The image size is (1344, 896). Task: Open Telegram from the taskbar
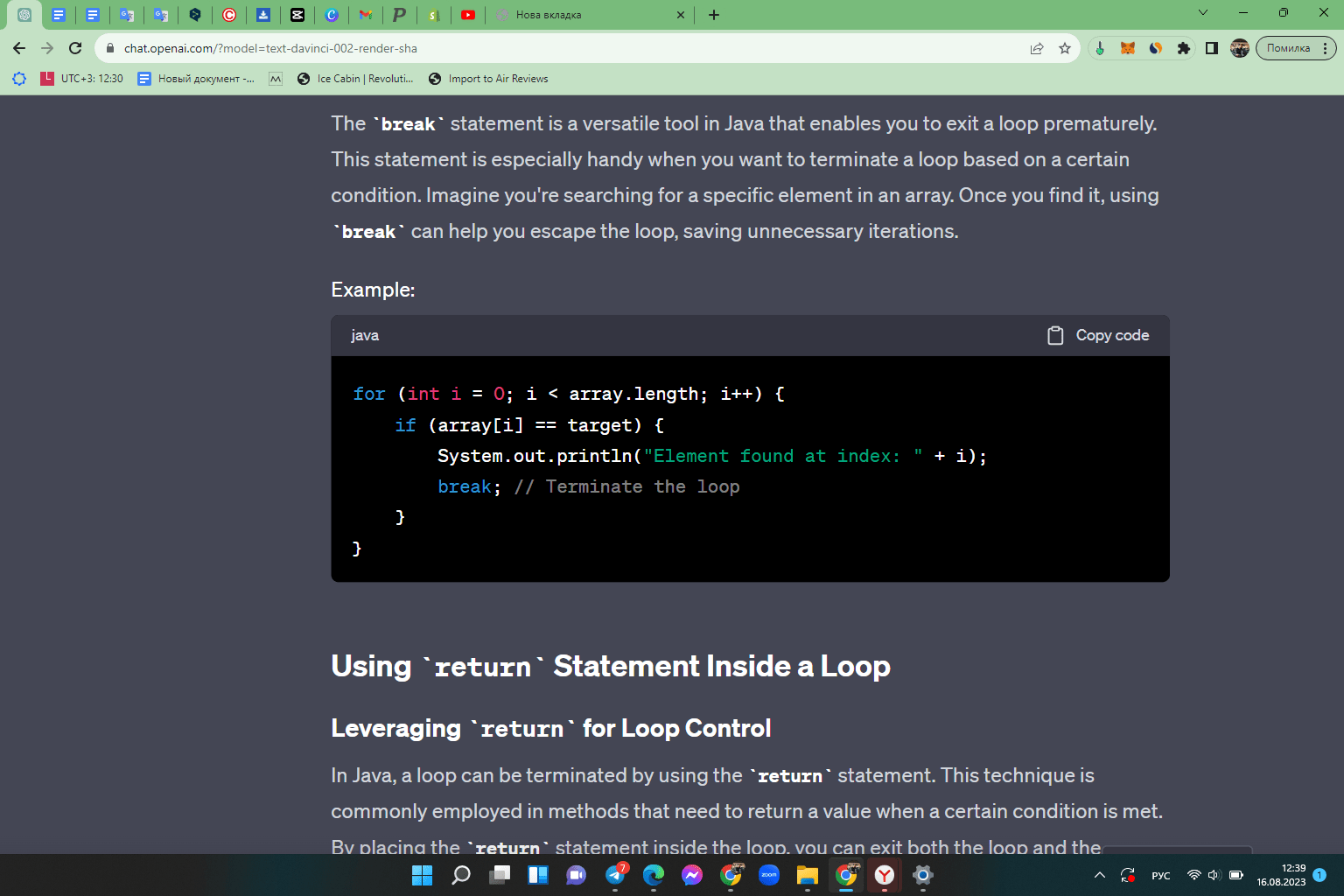click(615, 875)
